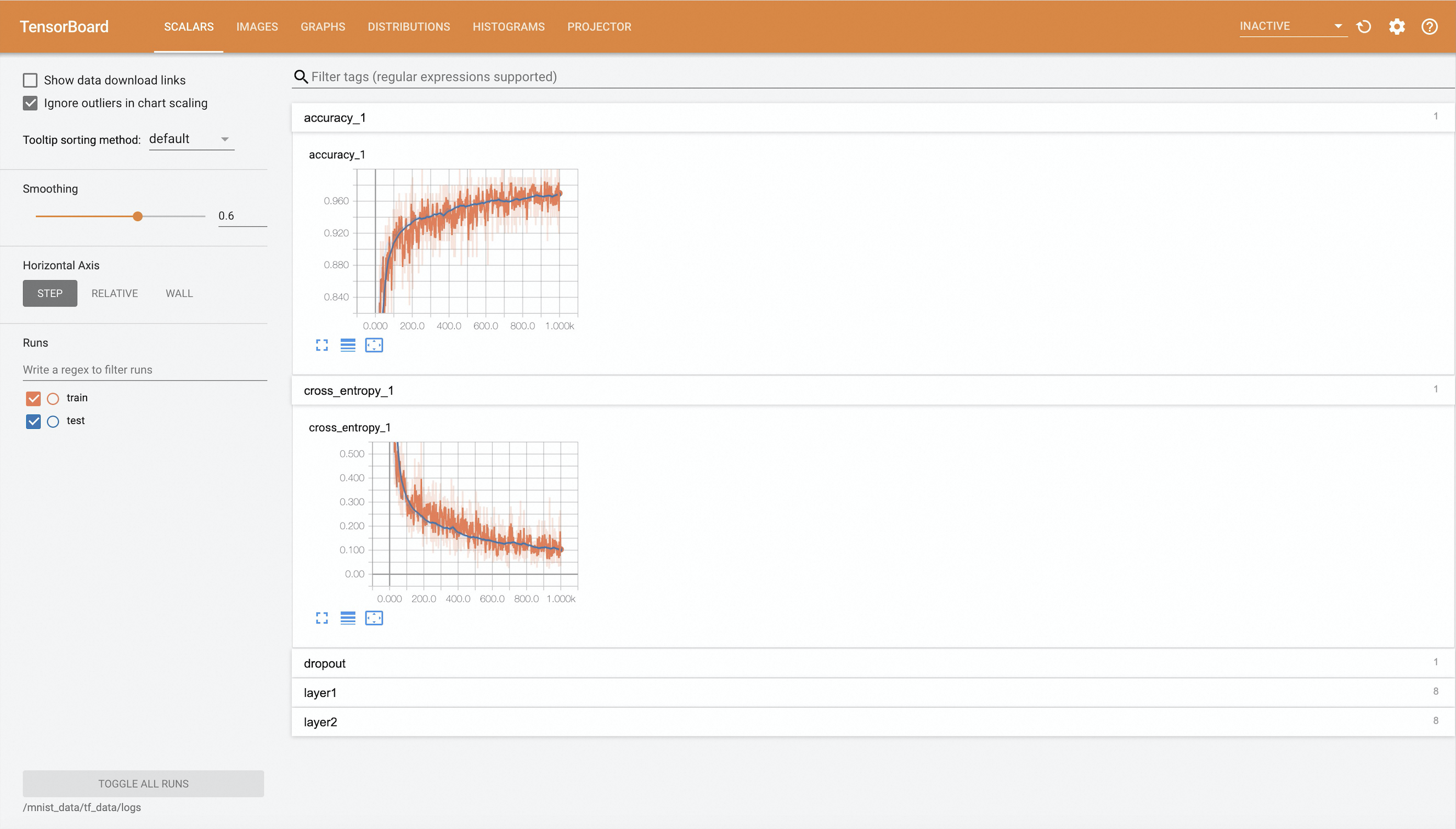Click the help question mark icon

click(1429, 27)
